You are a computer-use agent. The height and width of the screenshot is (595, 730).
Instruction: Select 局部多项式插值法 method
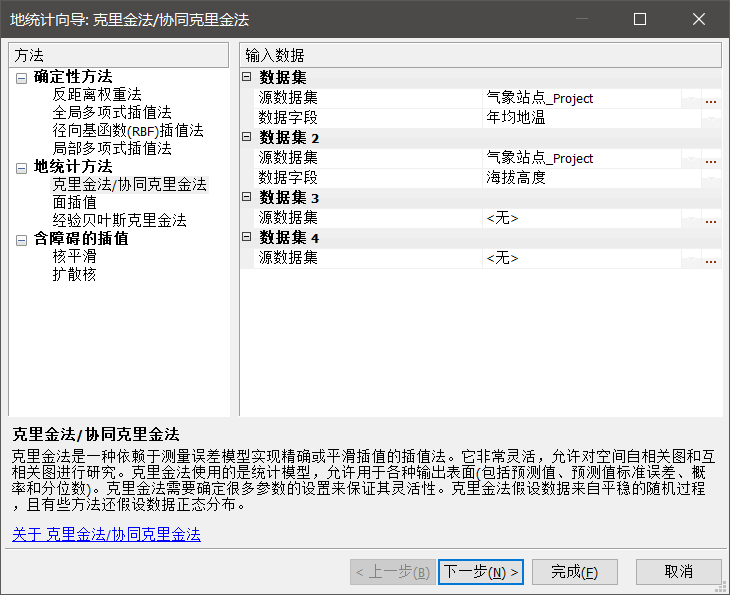pos(112,149)
